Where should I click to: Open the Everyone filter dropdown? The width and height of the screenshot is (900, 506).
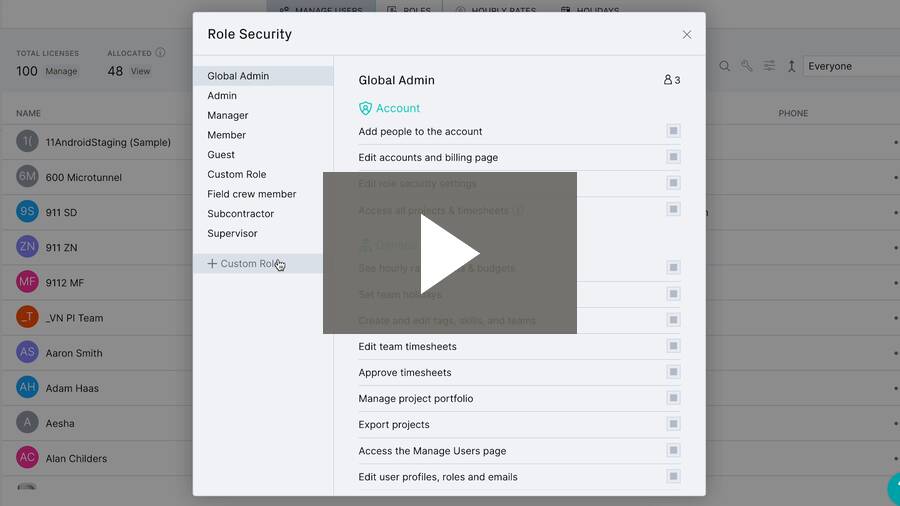pos(851,67)
